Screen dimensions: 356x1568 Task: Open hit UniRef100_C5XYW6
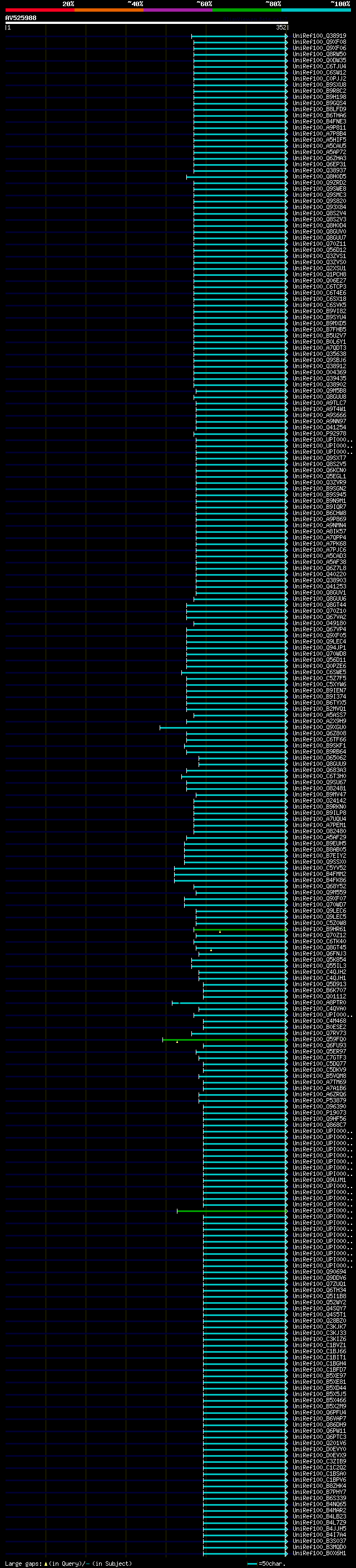click(319, 684)
